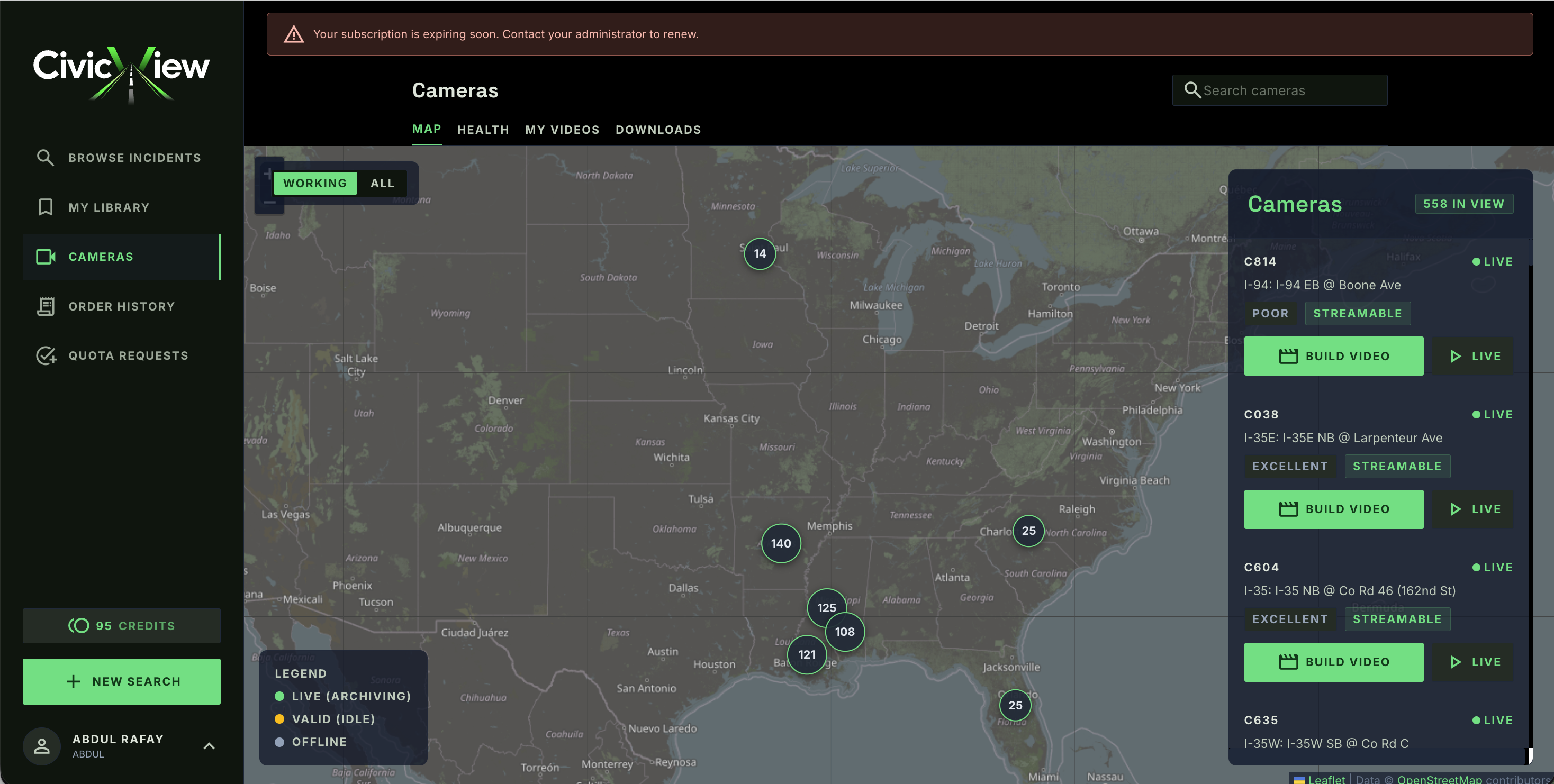Open the OpenStreetMap link

pos(1439,779)
